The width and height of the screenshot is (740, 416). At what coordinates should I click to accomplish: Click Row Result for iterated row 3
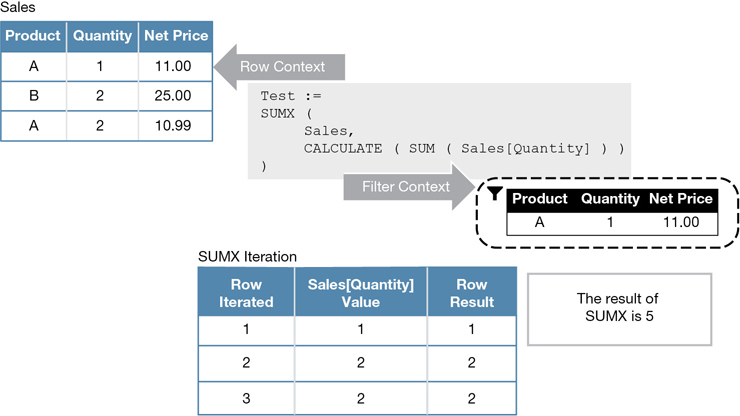click(472, 399)
